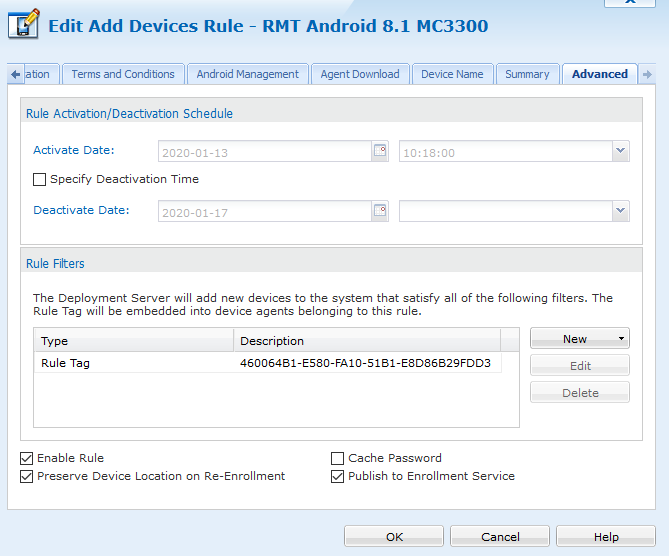Expand the activation time dropdown
The image size is (669, 556).
point(620,152)
